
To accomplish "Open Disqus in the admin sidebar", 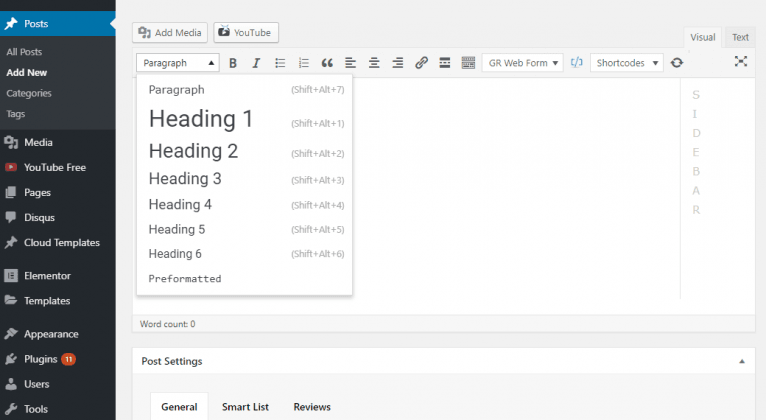I will [x=58, y=217].
